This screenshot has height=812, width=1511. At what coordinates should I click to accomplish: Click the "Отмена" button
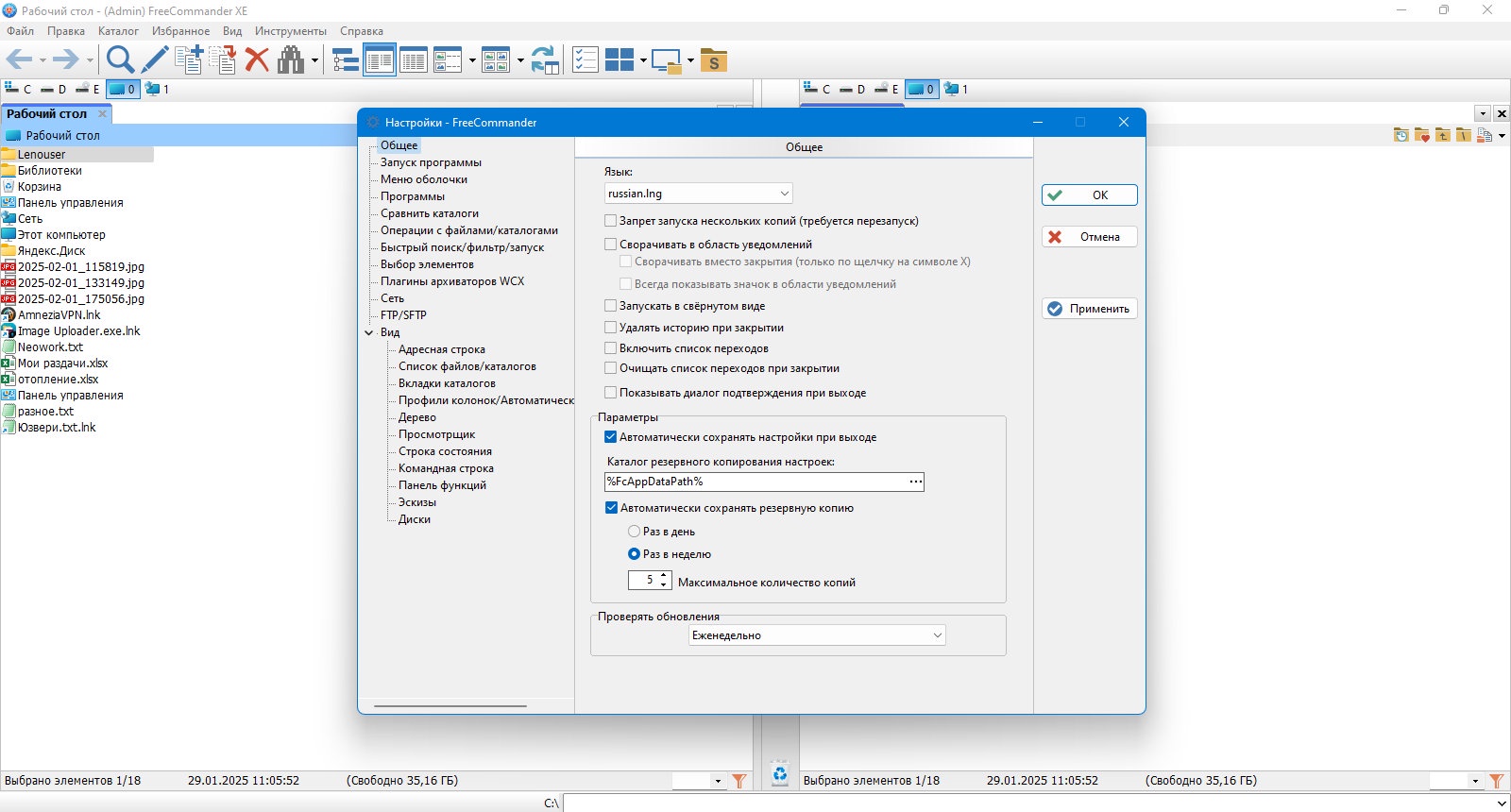pos(1090,237)
